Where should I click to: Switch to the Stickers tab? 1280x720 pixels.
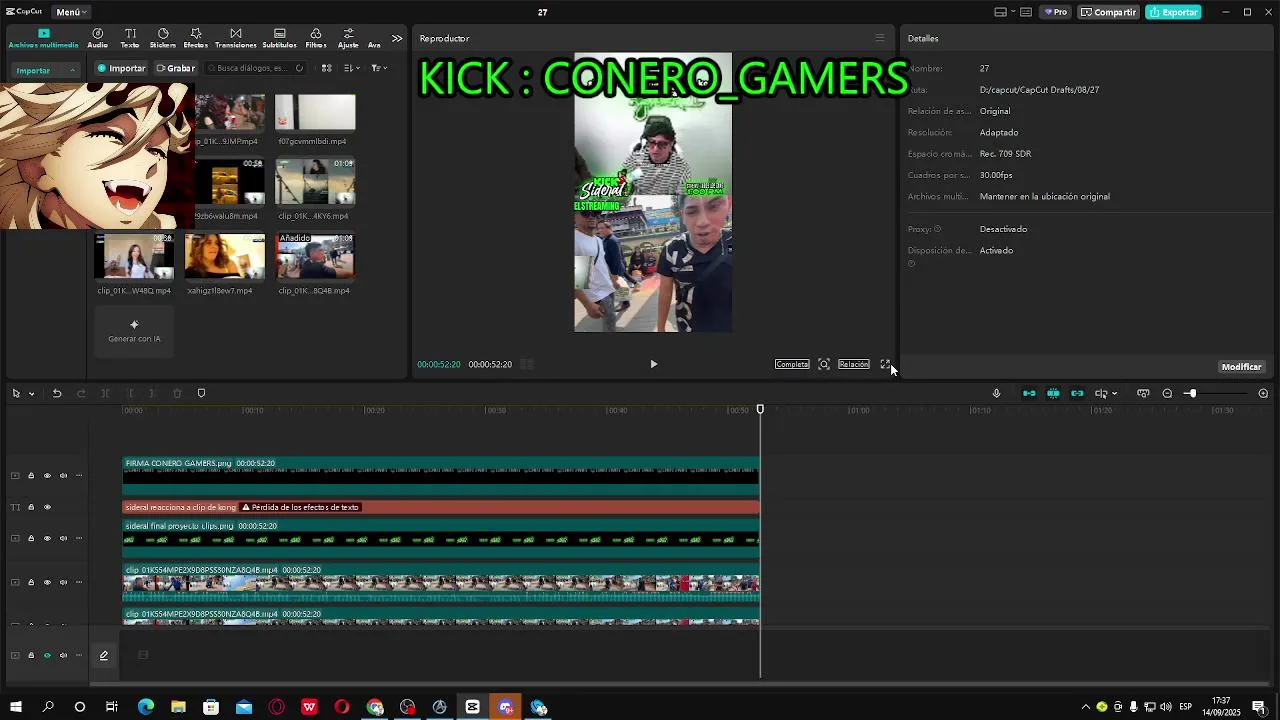pyautogui.click(x=163, y=38)
